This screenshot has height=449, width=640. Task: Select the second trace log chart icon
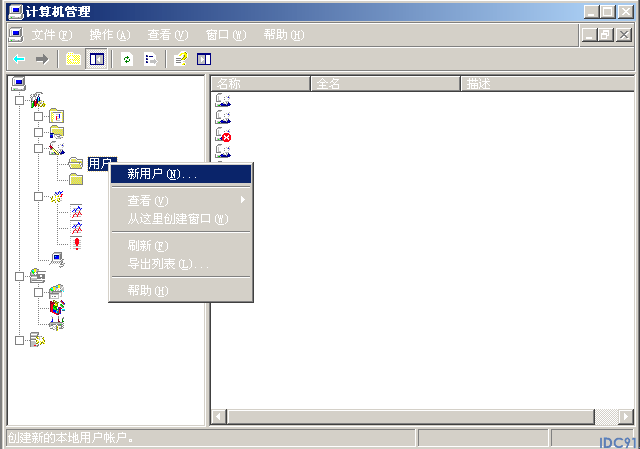pos(76,228)
